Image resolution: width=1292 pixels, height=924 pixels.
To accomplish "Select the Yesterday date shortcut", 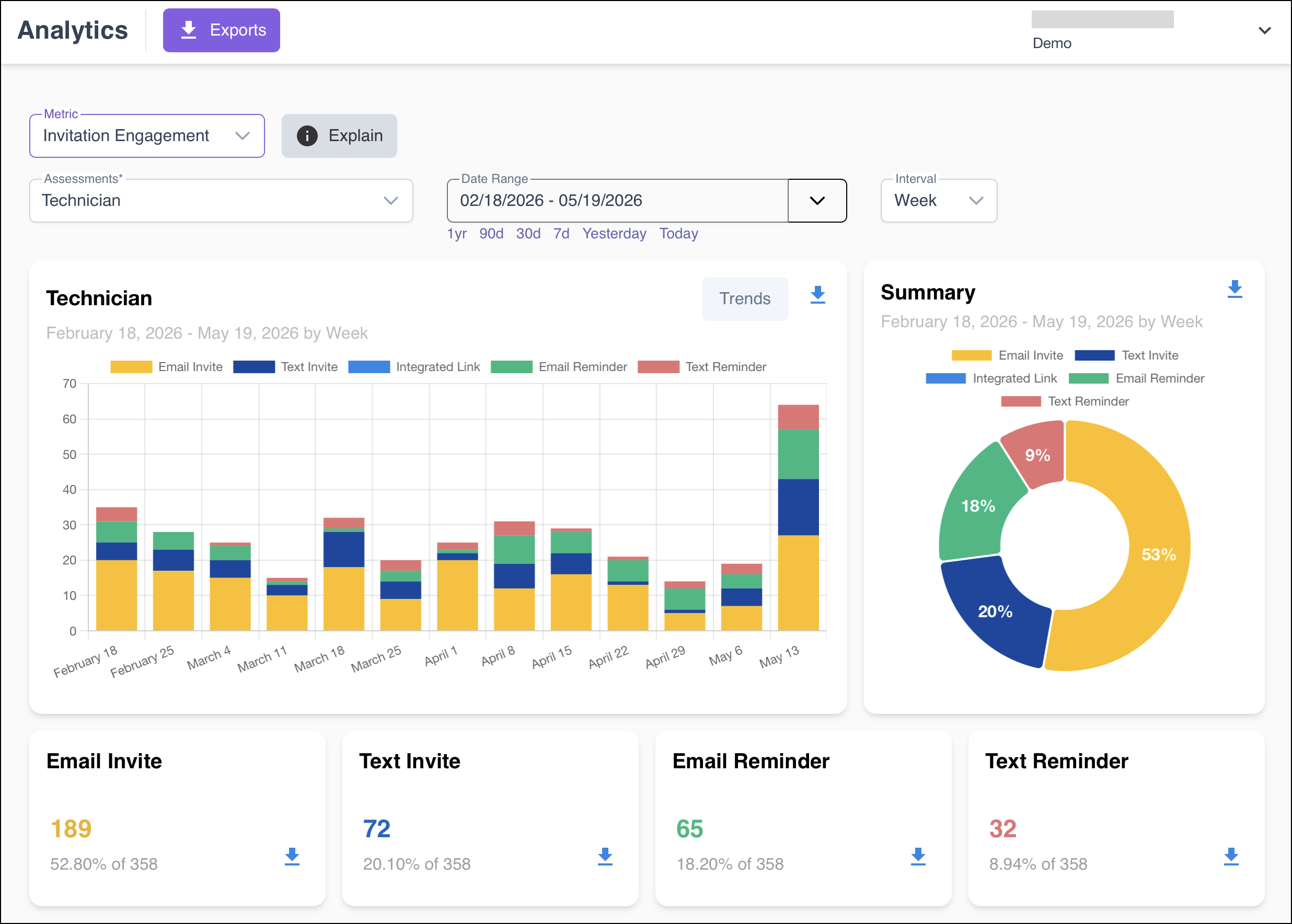I will 614,233.
